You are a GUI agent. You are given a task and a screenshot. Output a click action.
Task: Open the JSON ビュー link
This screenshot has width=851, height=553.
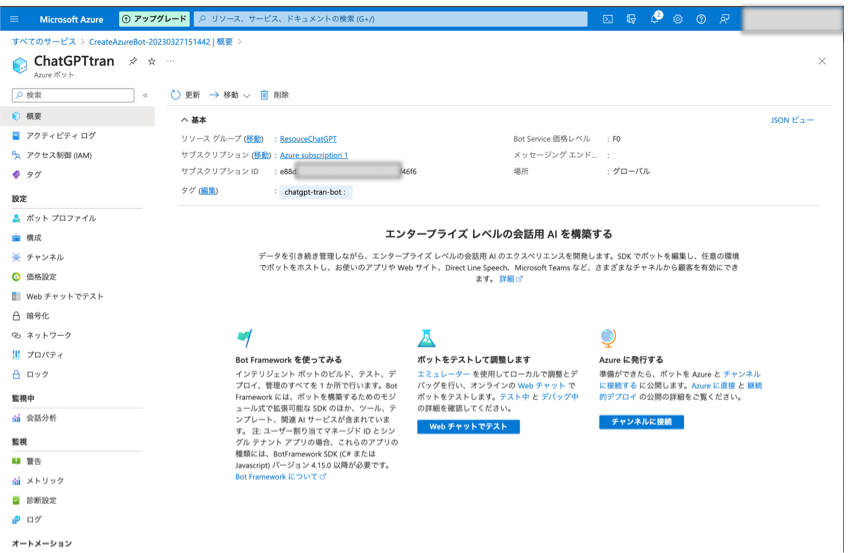(x=792, y=120)
